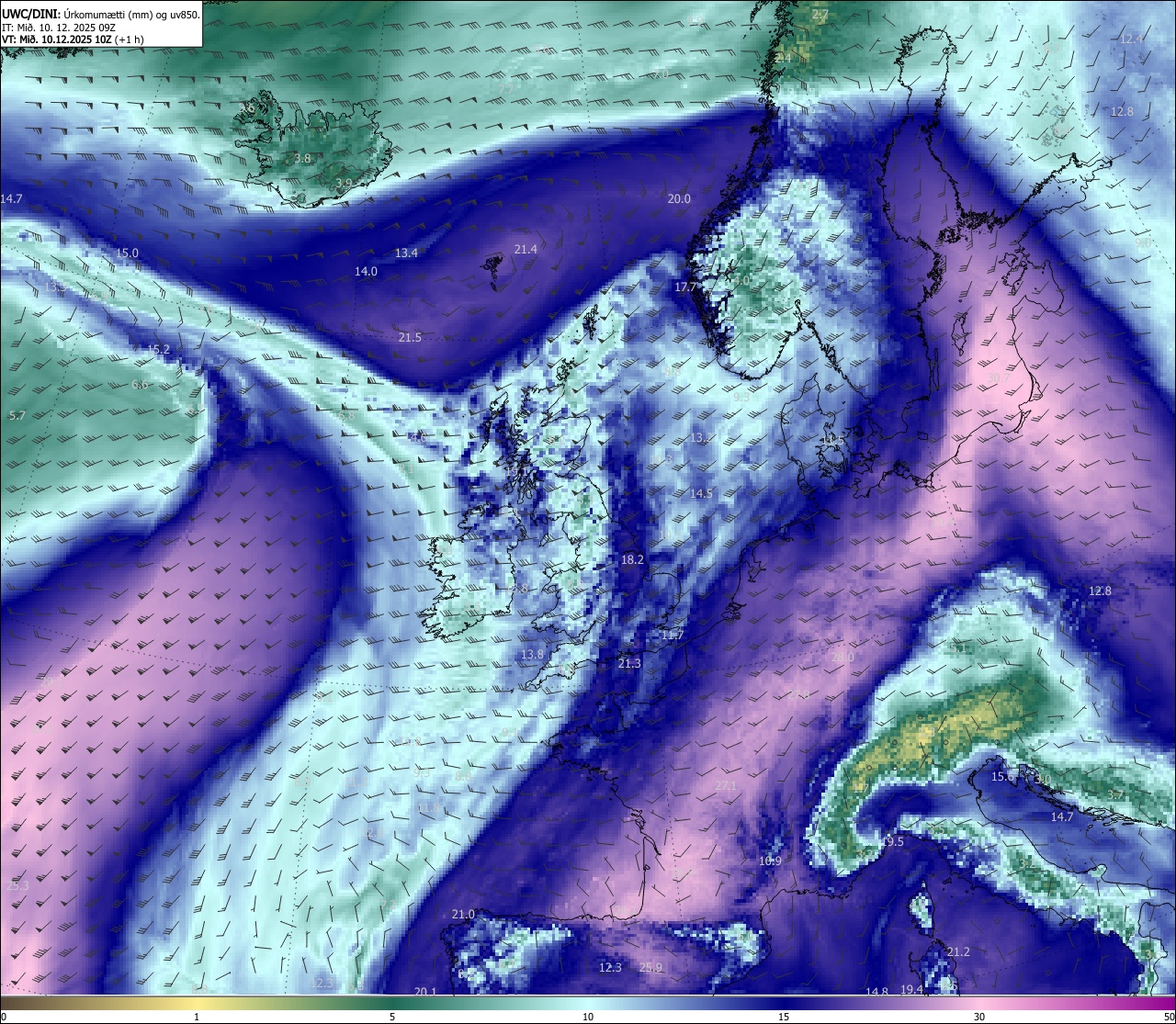Click the color scale tick labeled 10
Image resolution: width=1176 pixels, height=1024 pixels.
tap(588, 1017)
